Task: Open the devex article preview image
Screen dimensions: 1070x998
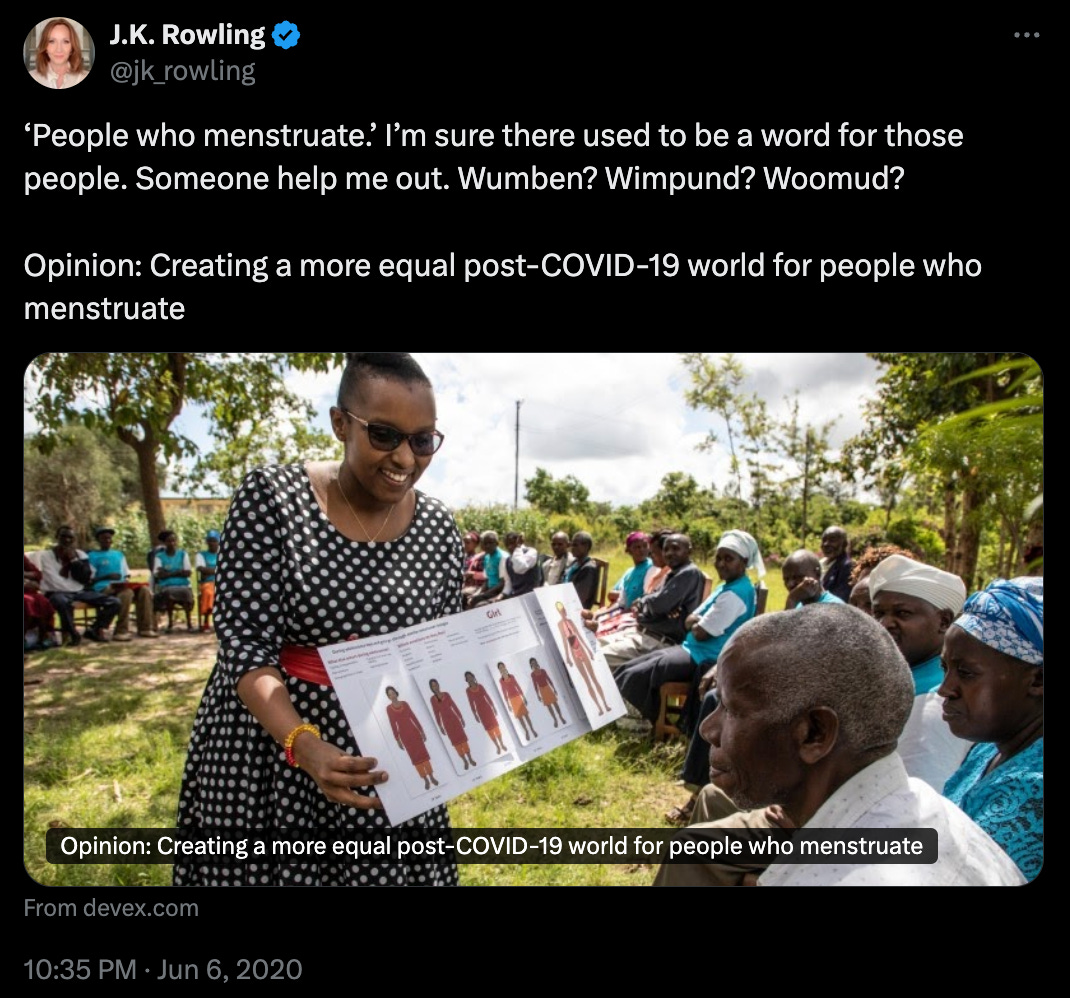Action: (x=534, y=619)
